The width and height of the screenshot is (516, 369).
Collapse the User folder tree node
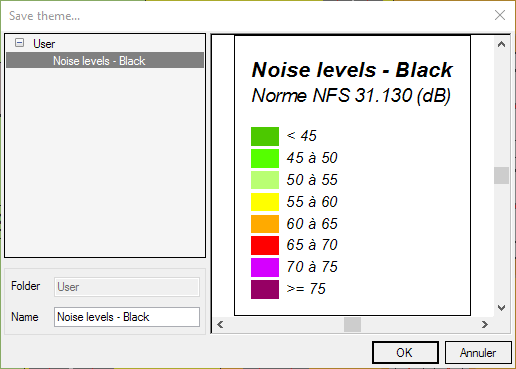pyautogui.click(x=19, y=43)
